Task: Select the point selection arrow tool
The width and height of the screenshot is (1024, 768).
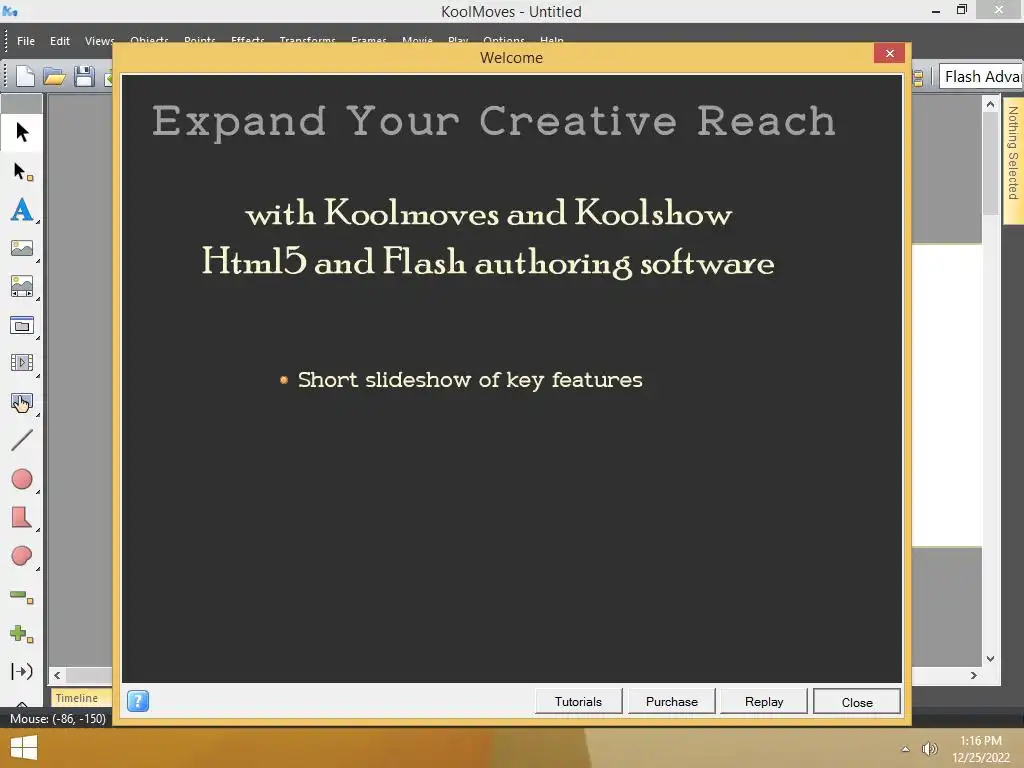Action: click(22, 172)
